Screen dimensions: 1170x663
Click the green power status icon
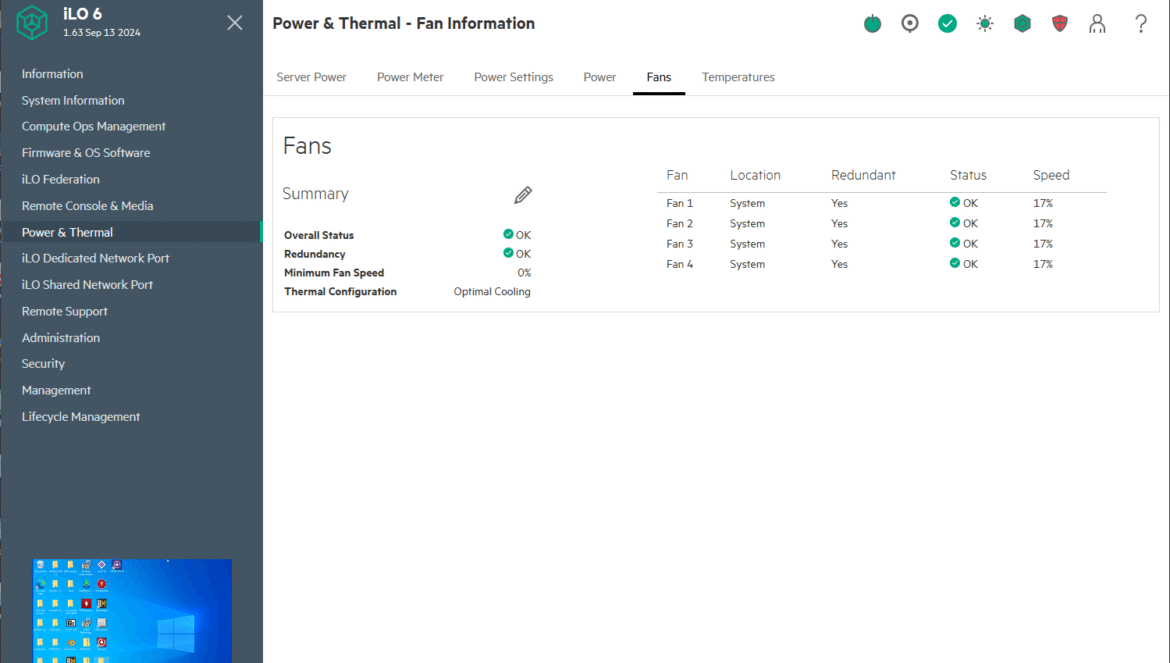click(872, 24)
